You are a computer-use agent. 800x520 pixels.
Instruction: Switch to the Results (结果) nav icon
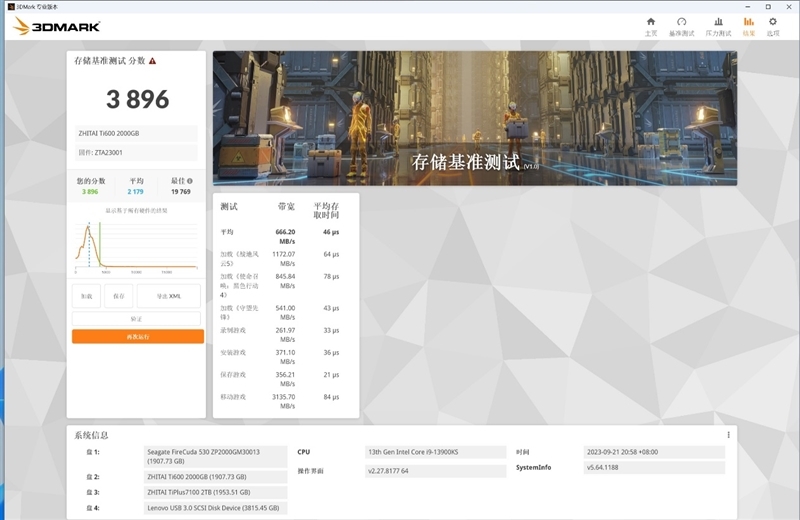[x=748, y=27]
